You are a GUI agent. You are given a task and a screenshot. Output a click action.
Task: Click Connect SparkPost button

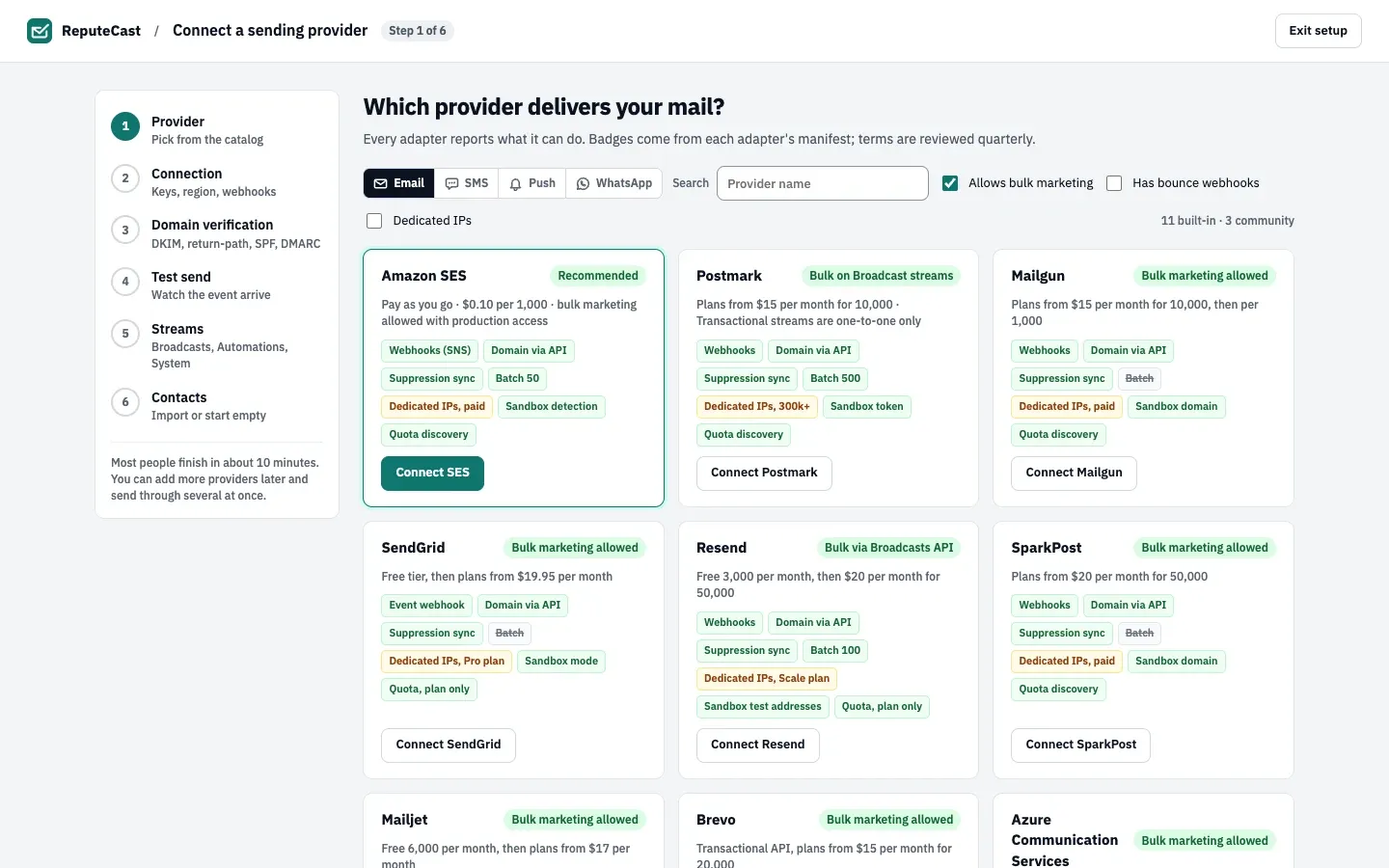point(1080,745)
